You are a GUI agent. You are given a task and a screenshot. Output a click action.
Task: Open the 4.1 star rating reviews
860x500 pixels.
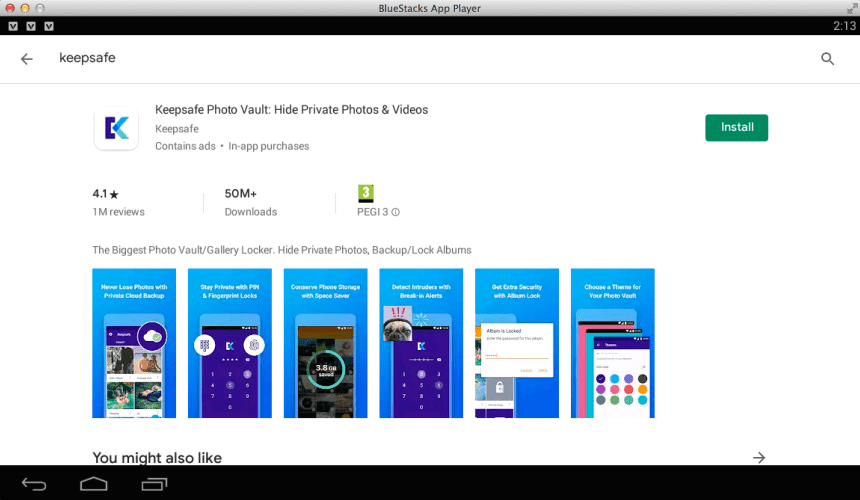[x=118, y=202]
